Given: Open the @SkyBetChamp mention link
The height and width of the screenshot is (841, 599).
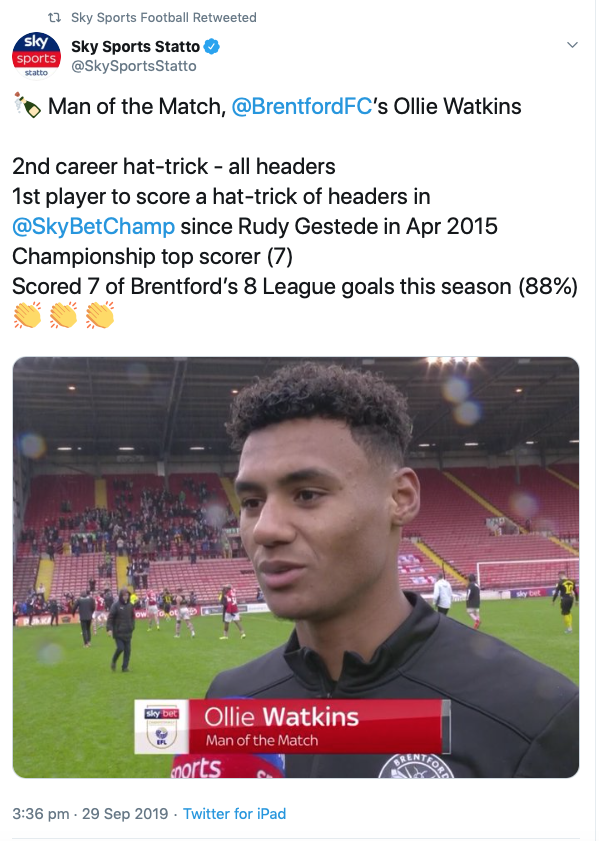Looking at the screenshot, I should click(x=93, y=226).
